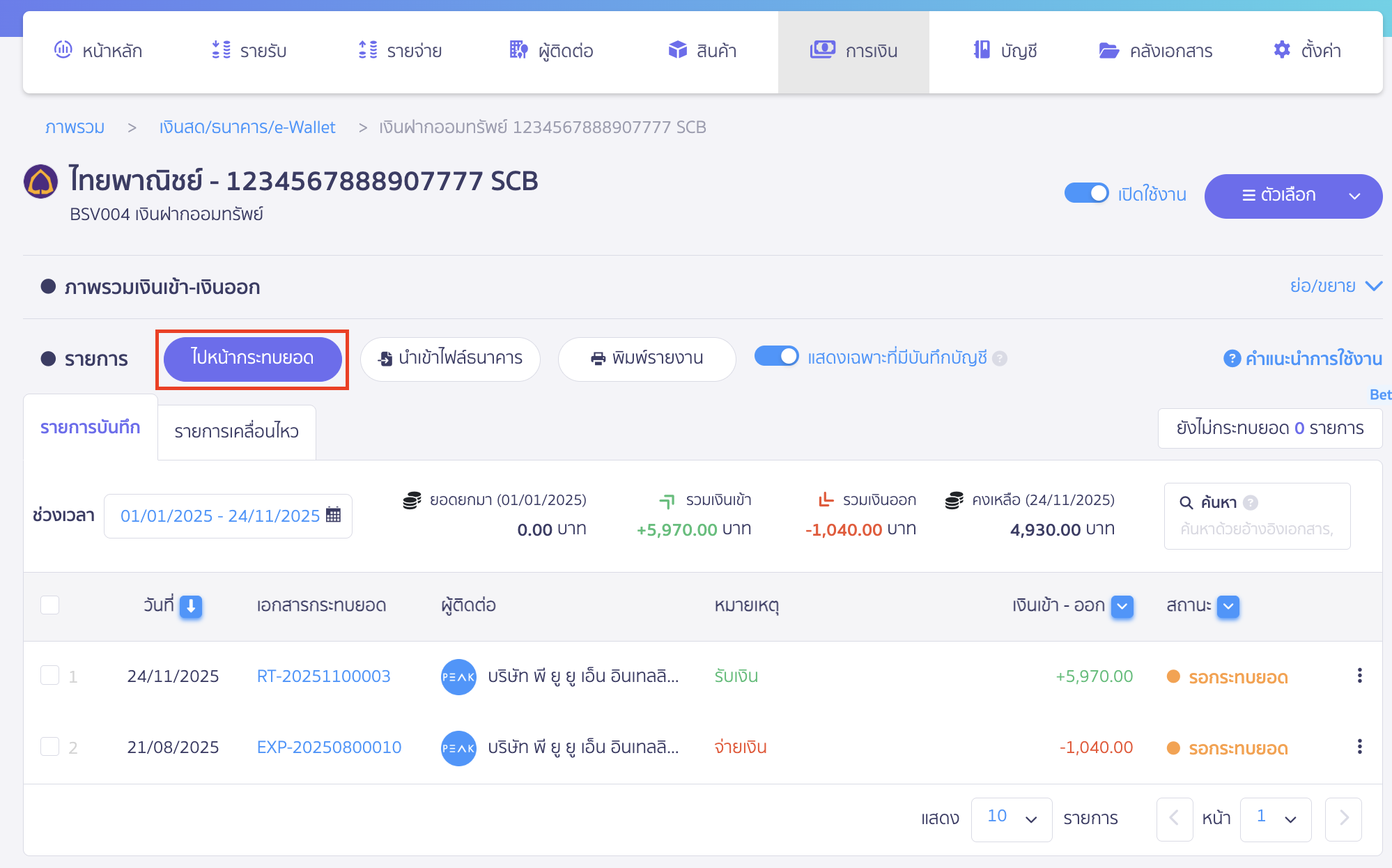Click the date sort arrow icon
The image size is (1392, 868).
tap(190, 606)
